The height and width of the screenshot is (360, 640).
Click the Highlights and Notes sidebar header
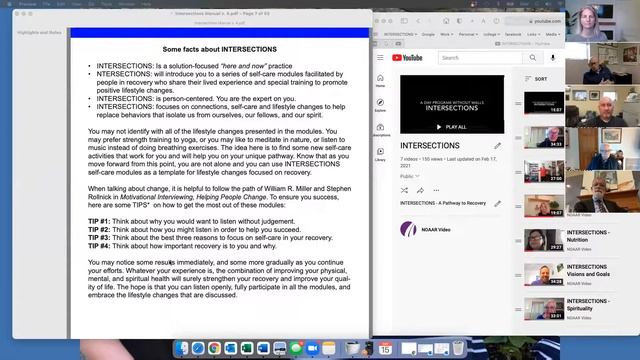point(40,32)
